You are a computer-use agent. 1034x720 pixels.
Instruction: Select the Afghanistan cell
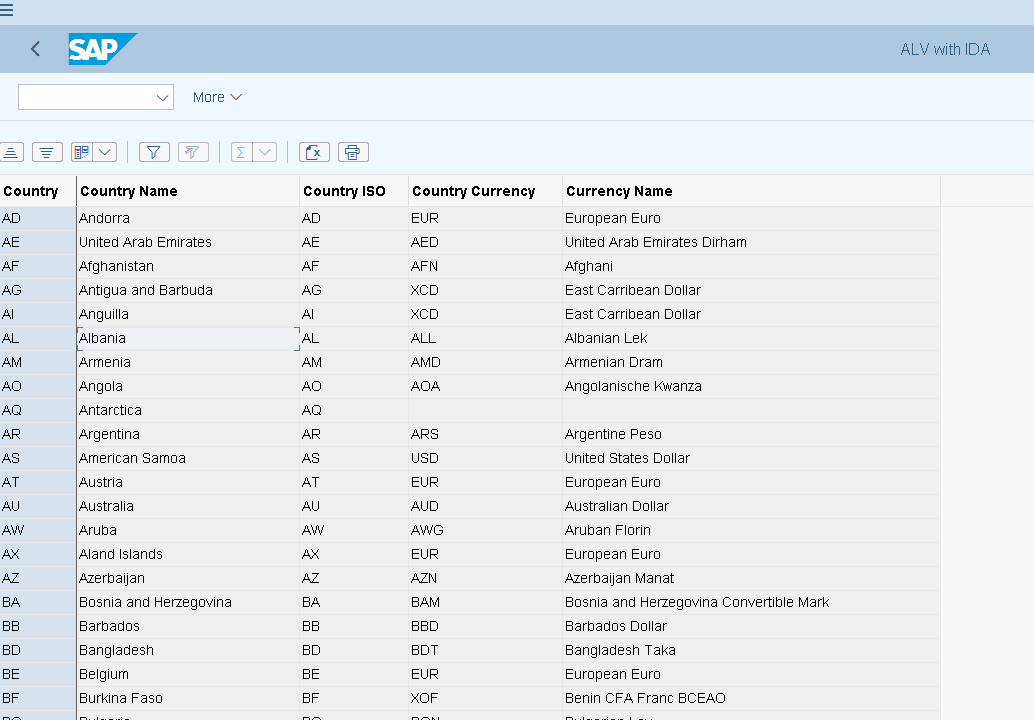point(188,266)
